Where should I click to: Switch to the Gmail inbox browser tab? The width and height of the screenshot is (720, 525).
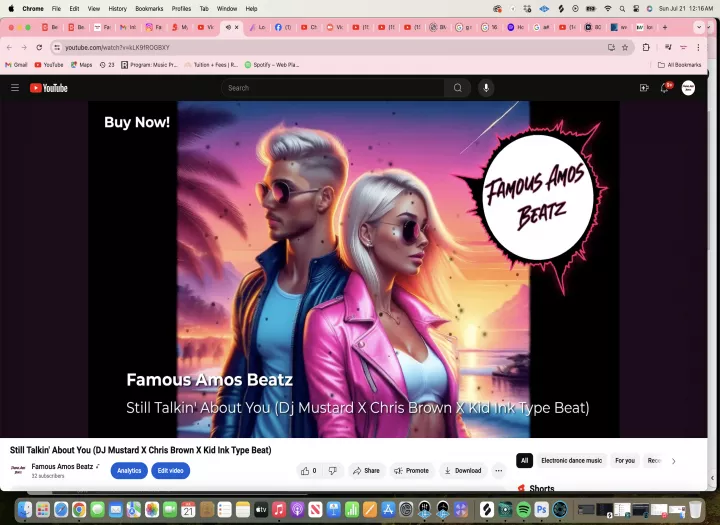click(x=128, y=28)
